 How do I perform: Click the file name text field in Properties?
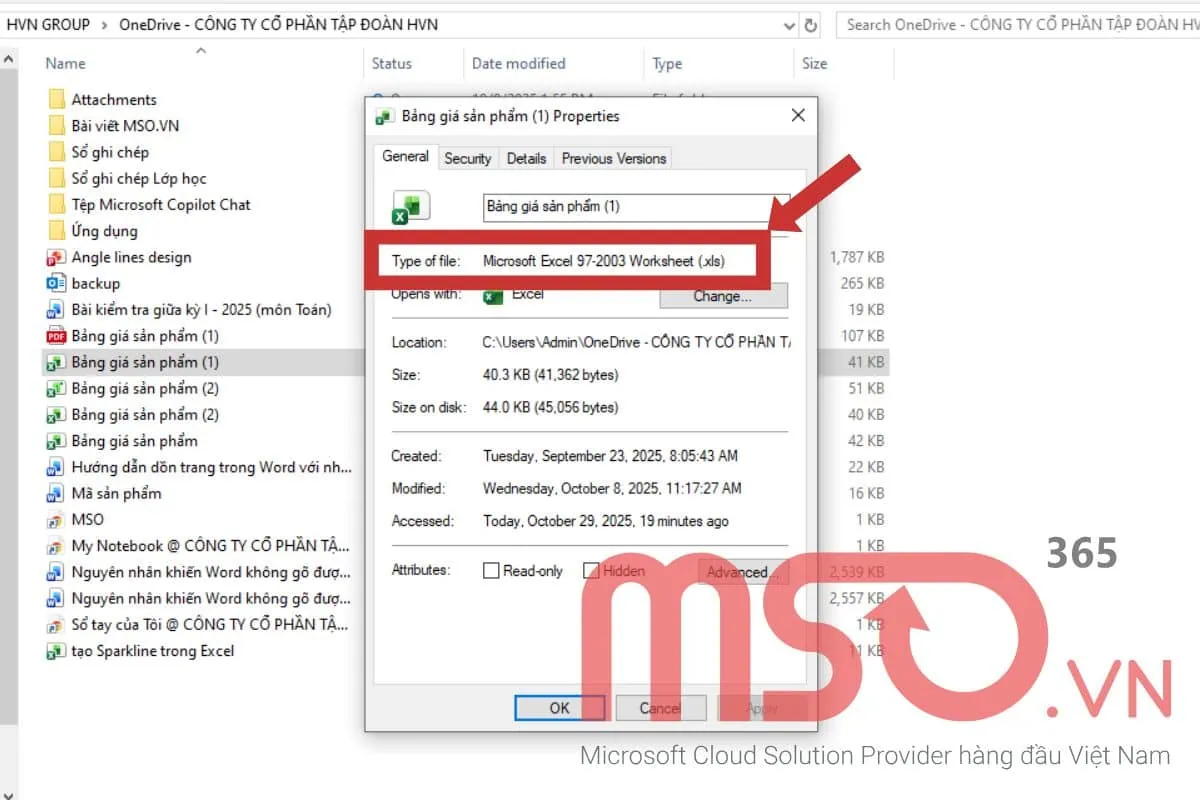(x=636, y=207)
